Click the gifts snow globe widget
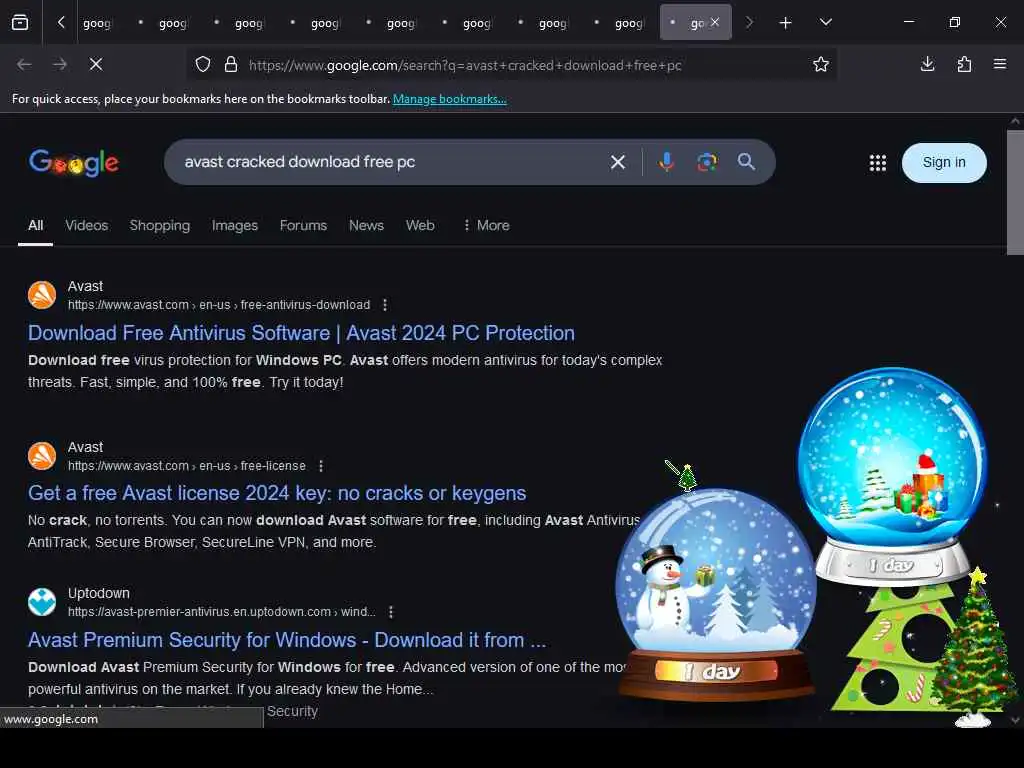 coord(893,475)
